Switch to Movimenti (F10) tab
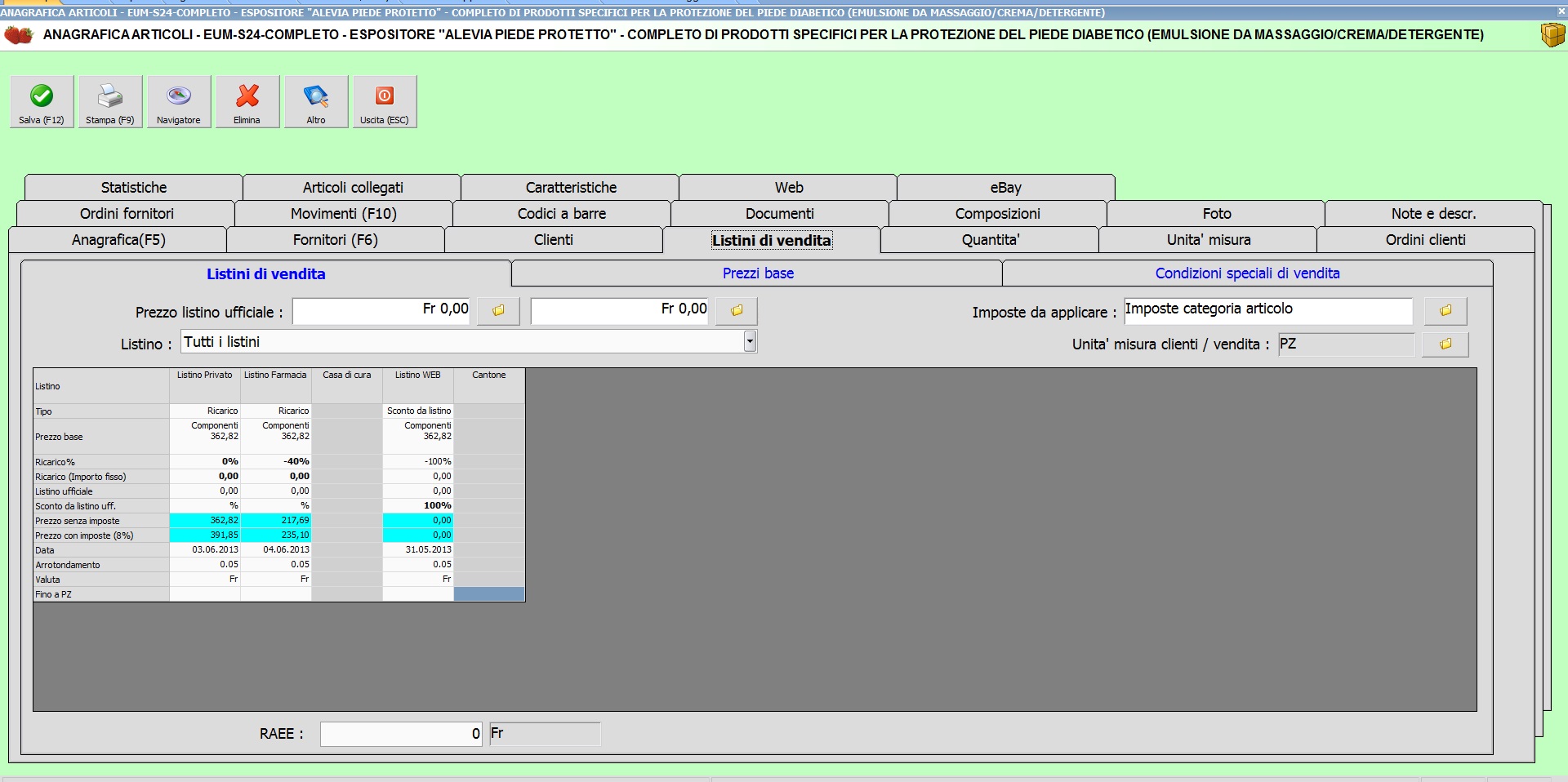 [344, 214]
